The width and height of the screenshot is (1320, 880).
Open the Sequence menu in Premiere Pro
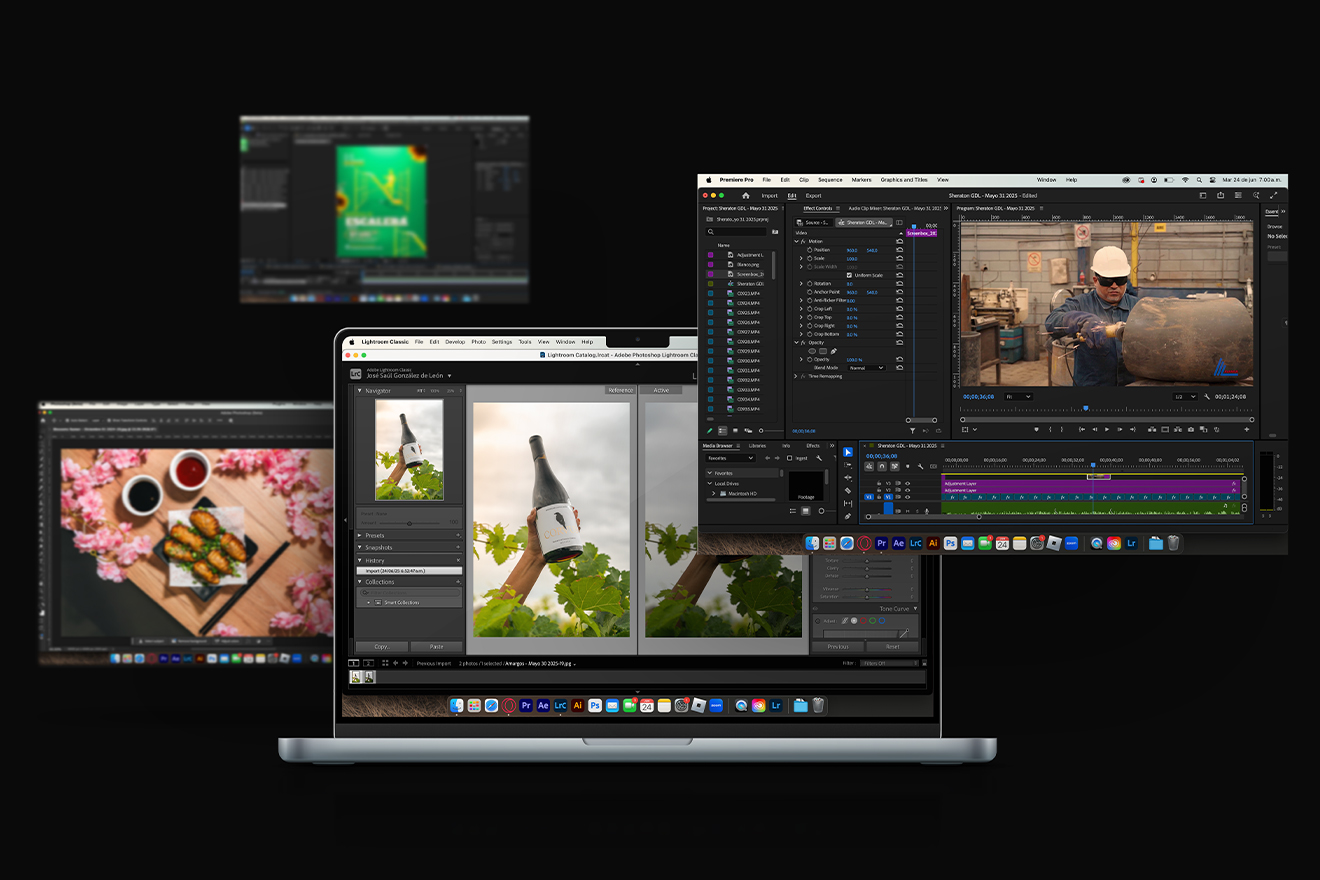pyautogui.click(x=830, y=180)
